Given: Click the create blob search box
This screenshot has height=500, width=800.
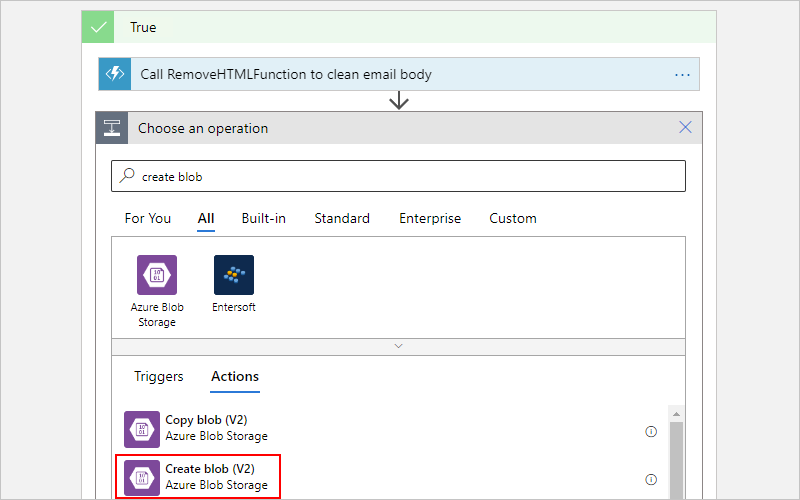Looking at the screenshot, I should (398, 177).
